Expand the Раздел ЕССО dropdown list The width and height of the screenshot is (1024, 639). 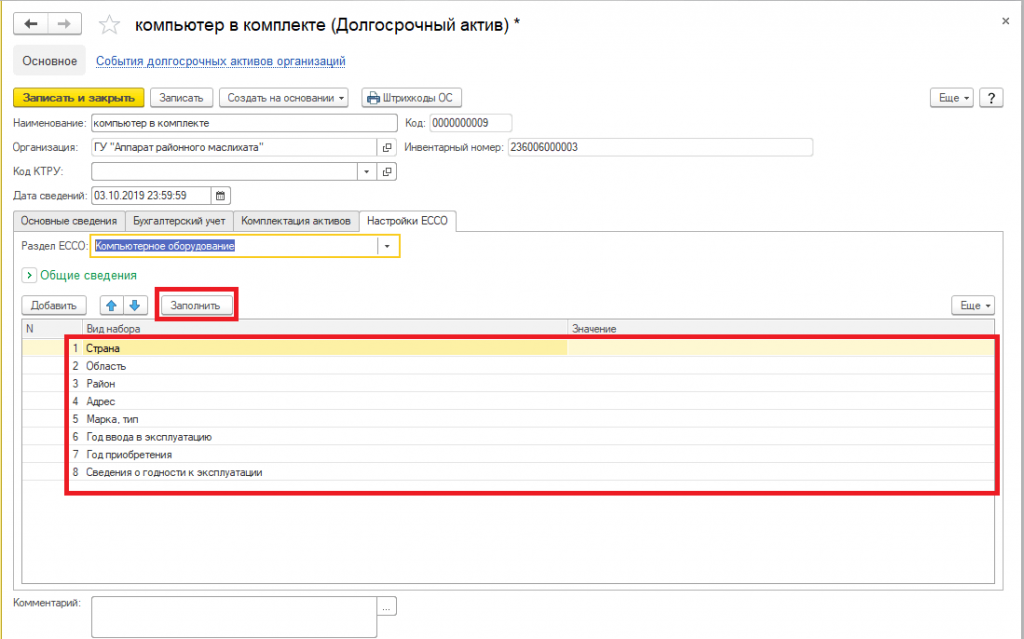point(387,246)
